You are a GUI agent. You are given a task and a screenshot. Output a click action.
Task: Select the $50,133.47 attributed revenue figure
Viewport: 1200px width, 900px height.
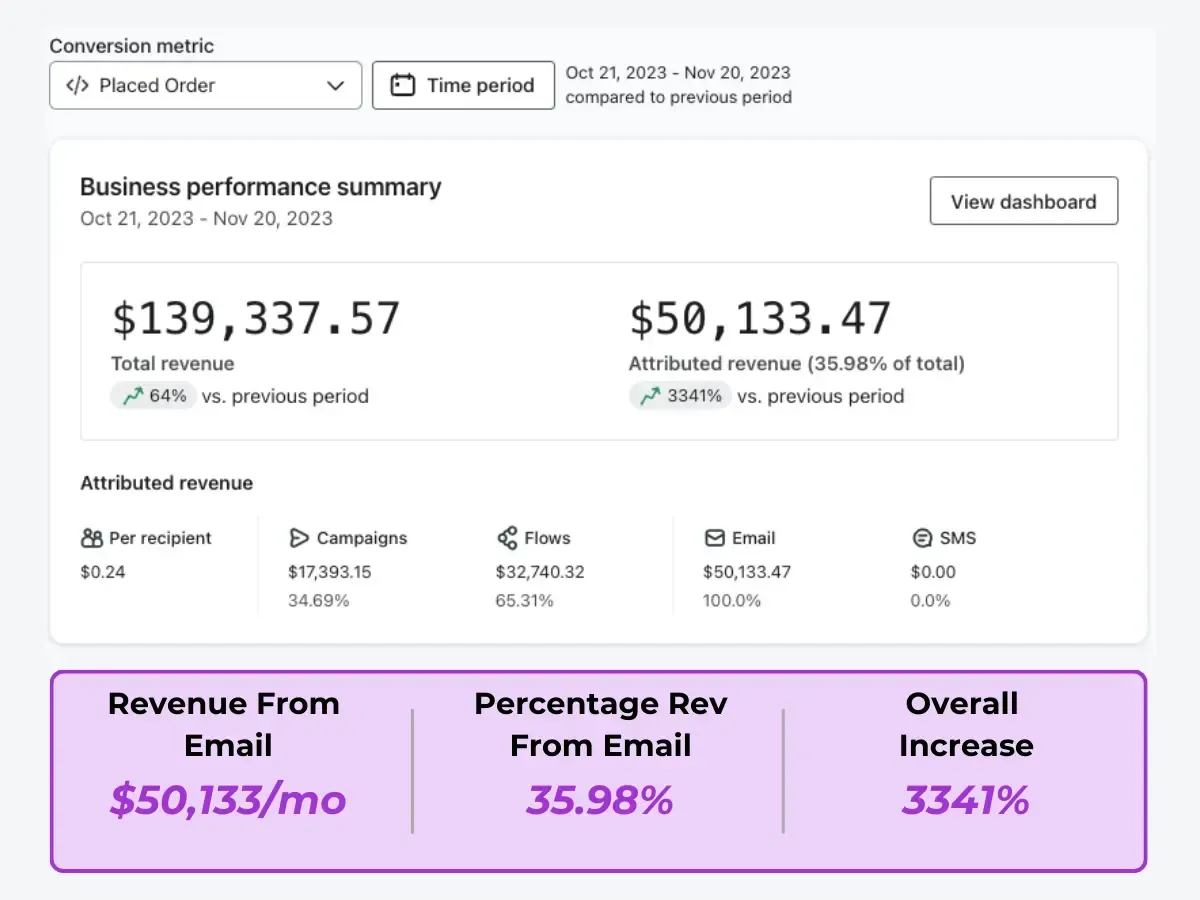click(x=760, y=319)
